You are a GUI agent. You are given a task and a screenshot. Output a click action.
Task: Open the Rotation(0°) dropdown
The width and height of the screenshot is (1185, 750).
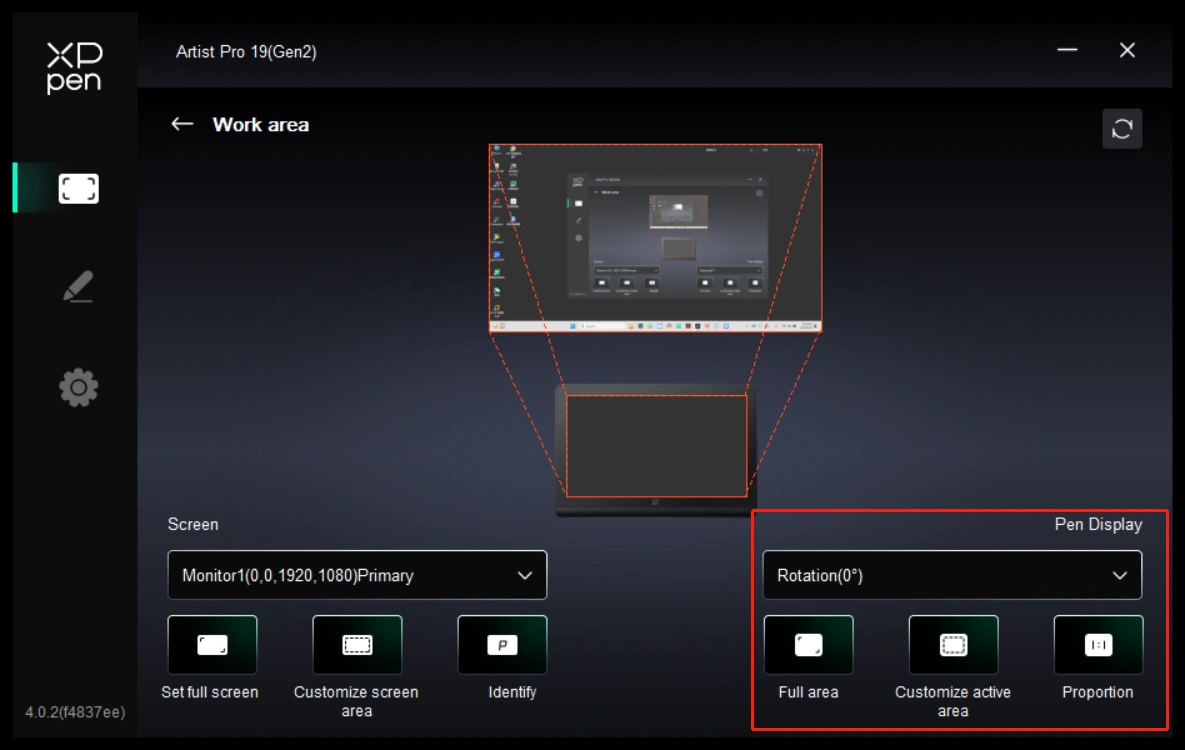click(952, 575)
